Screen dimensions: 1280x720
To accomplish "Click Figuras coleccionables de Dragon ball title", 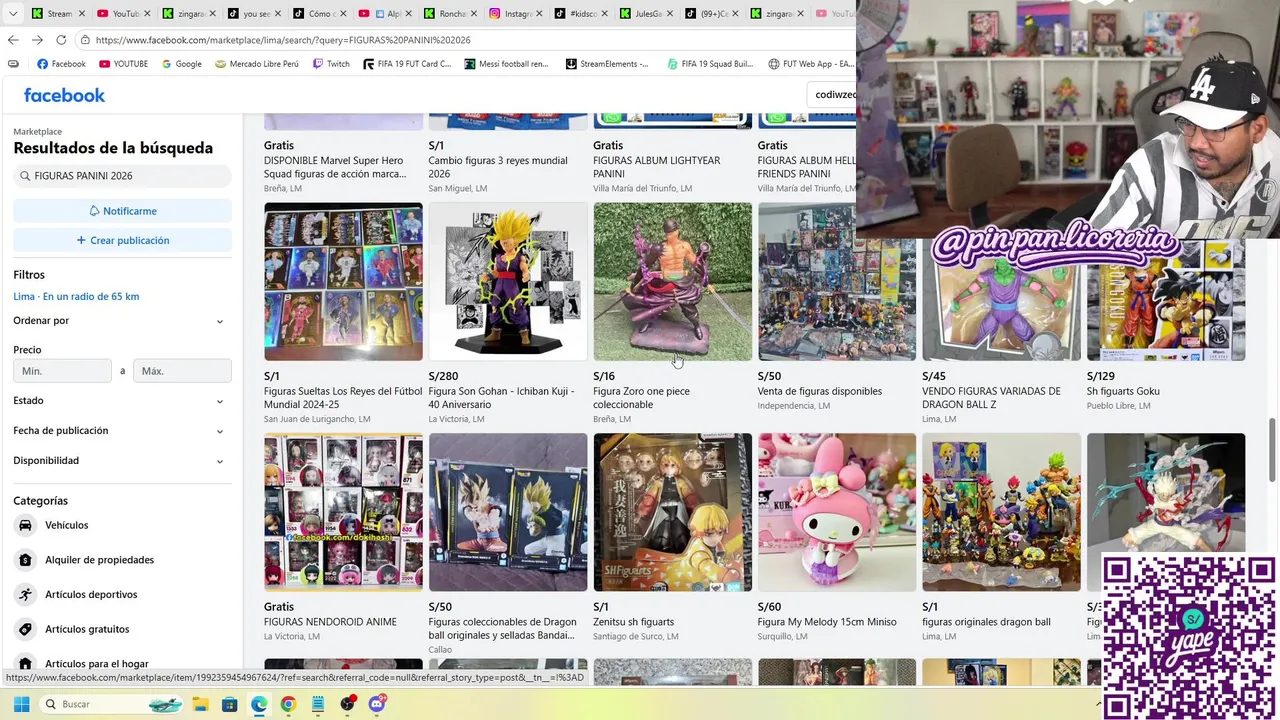I will point(502,628).
